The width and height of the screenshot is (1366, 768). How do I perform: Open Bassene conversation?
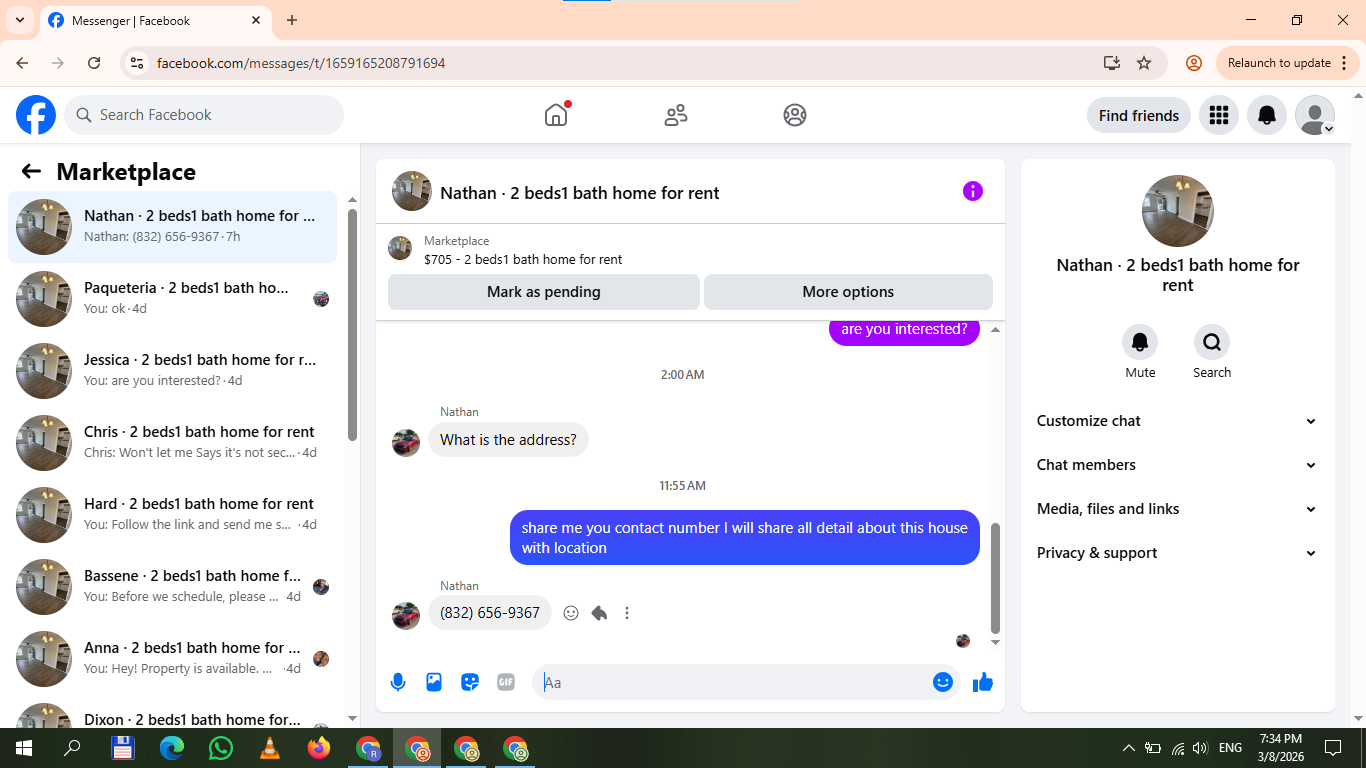tap(172, 587)
